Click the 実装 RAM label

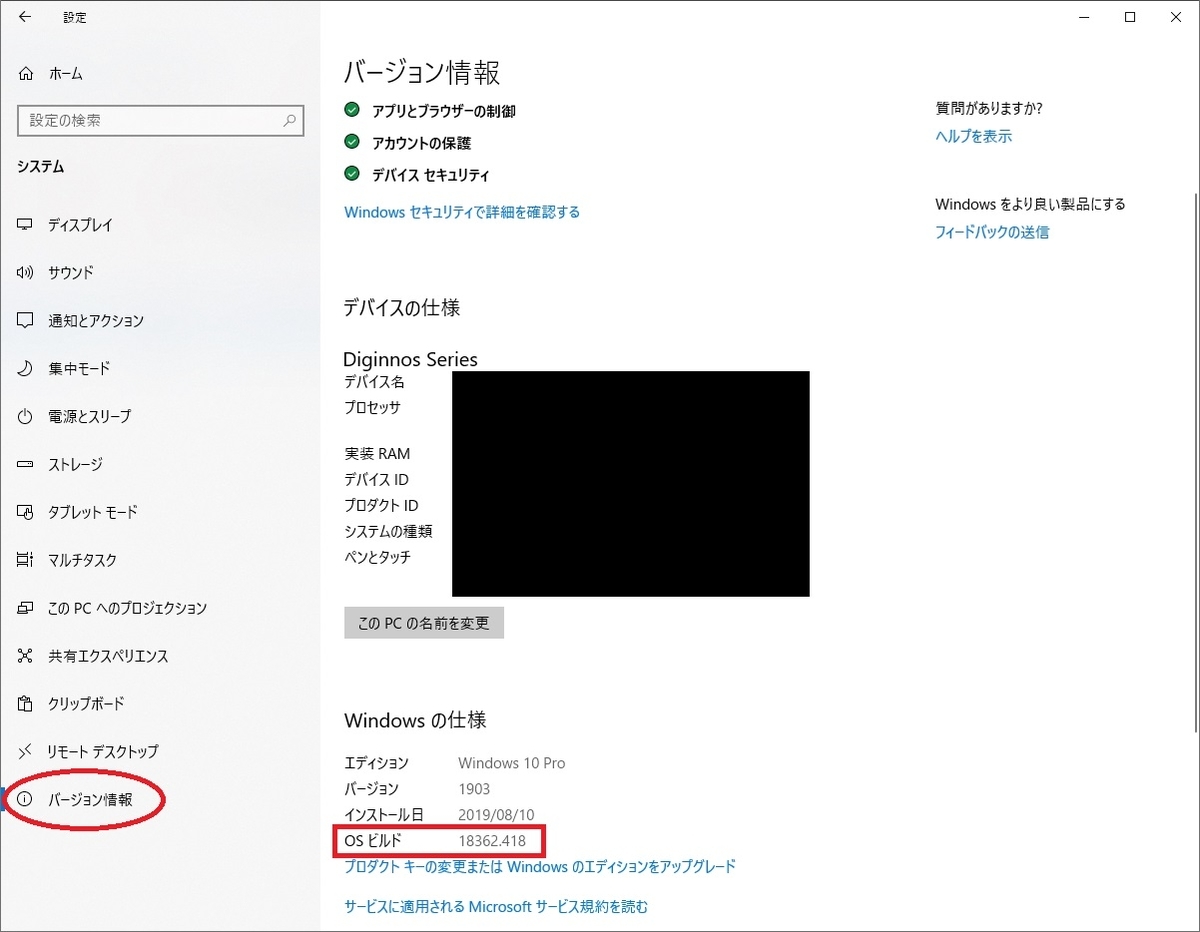coord(377,453)
